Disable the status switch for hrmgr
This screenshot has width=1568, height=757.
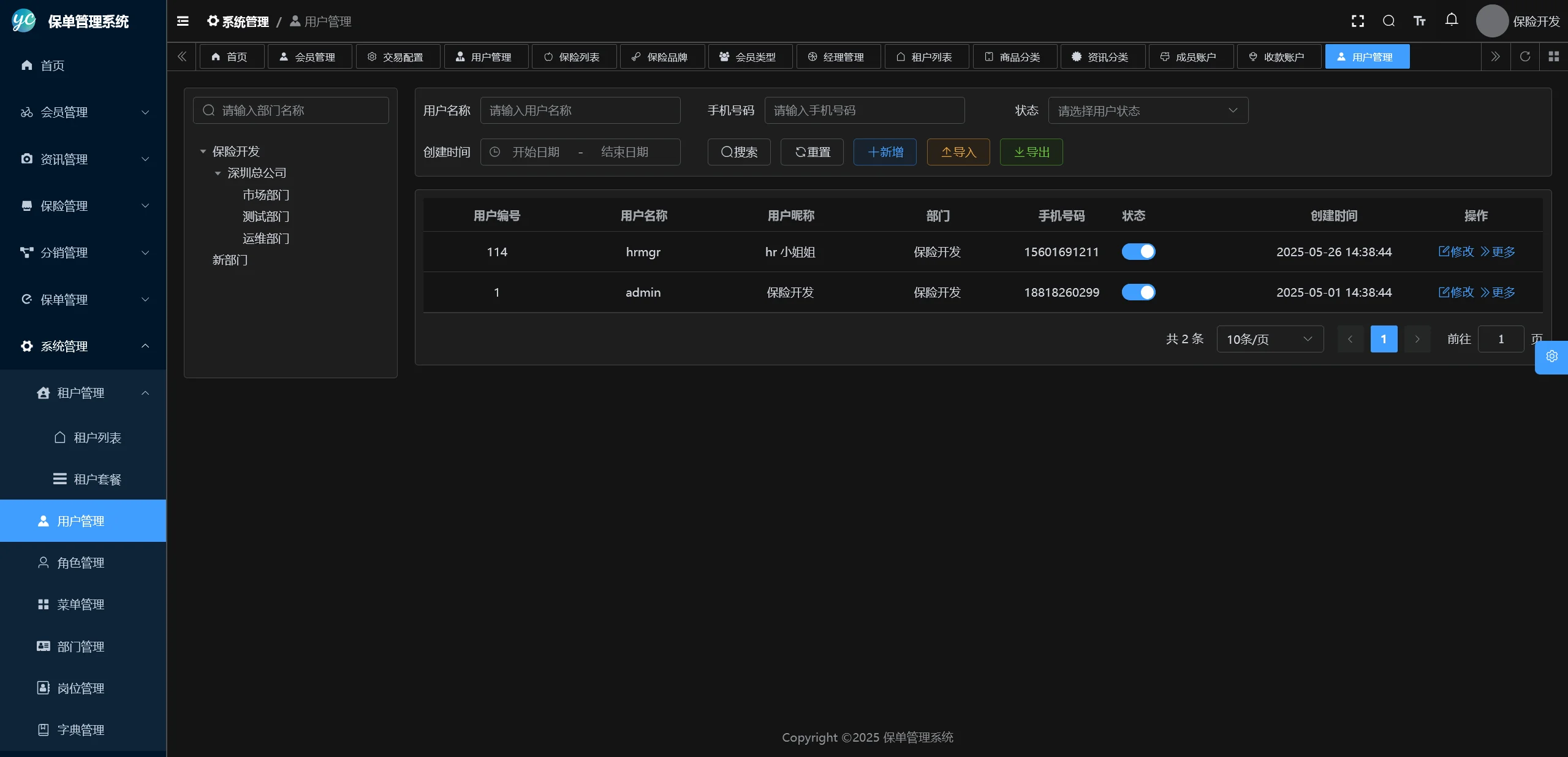1138,252
